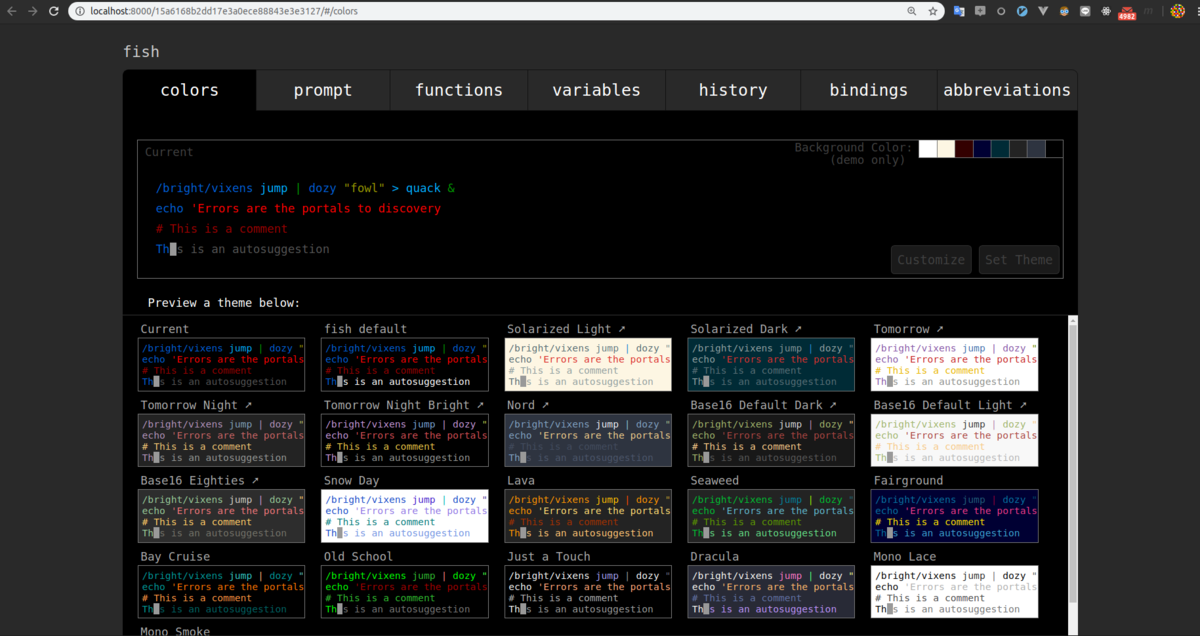The width and height of the screenshot is (1200, 636).
Task: Open the Solarized Dark external link arrow
Action: click(x=798, y=329)
